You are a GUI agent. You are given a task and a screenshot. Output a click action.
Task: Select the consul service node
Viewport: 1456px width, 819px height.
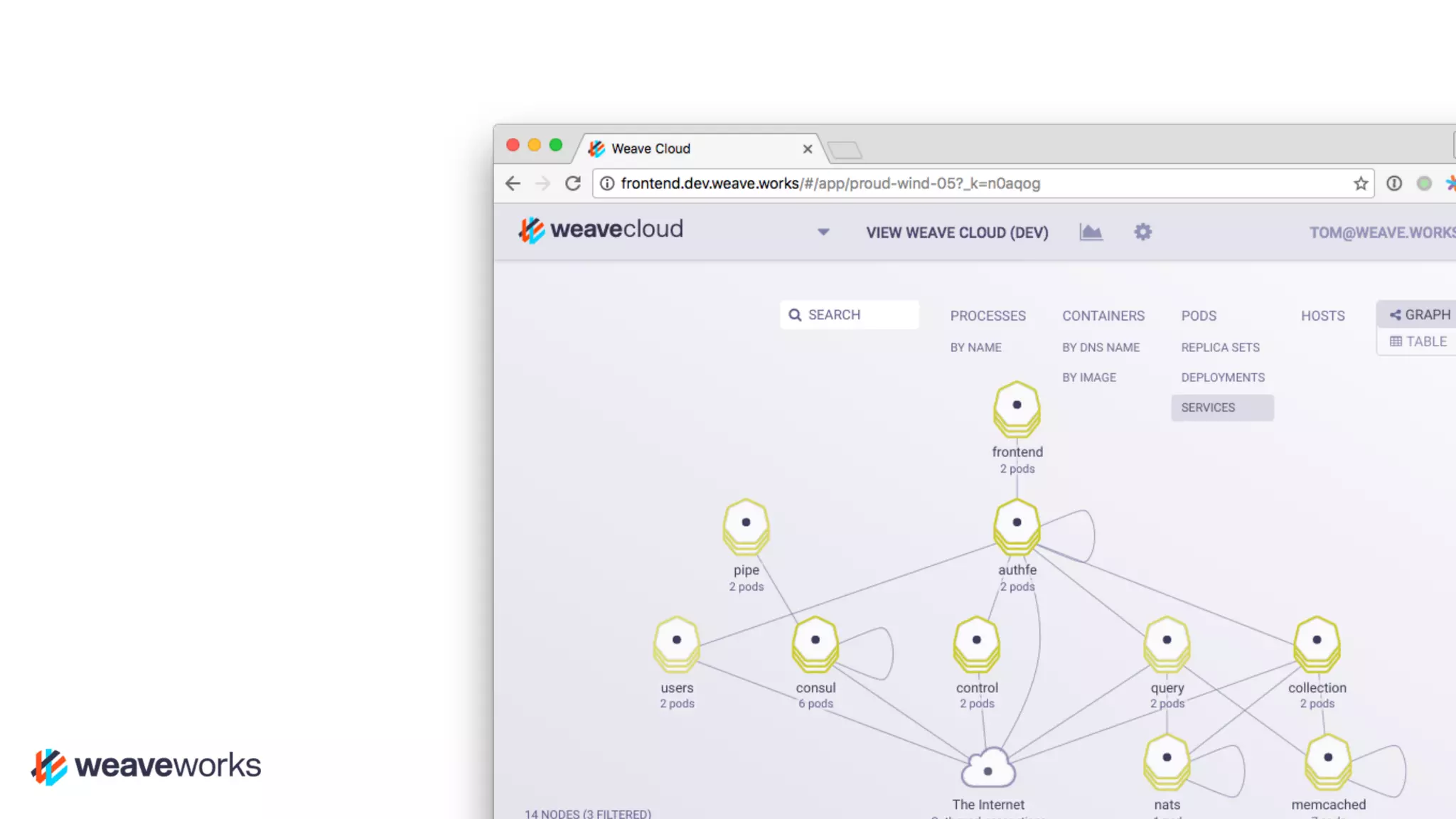click(815, 643)
